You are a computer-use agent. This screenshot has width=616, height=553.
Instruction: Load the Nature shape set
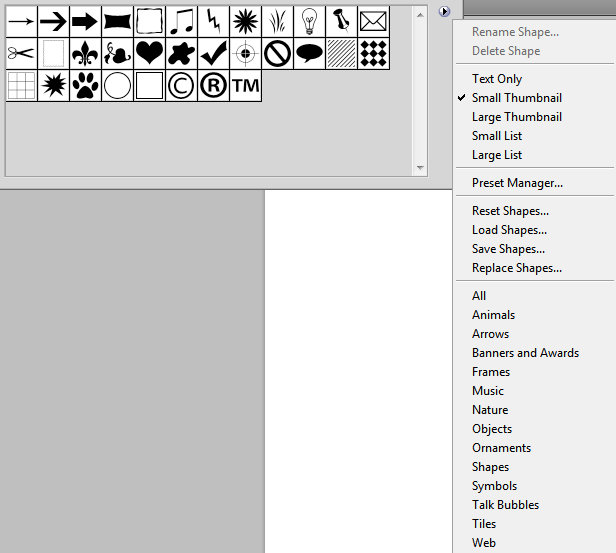[490, 410]
